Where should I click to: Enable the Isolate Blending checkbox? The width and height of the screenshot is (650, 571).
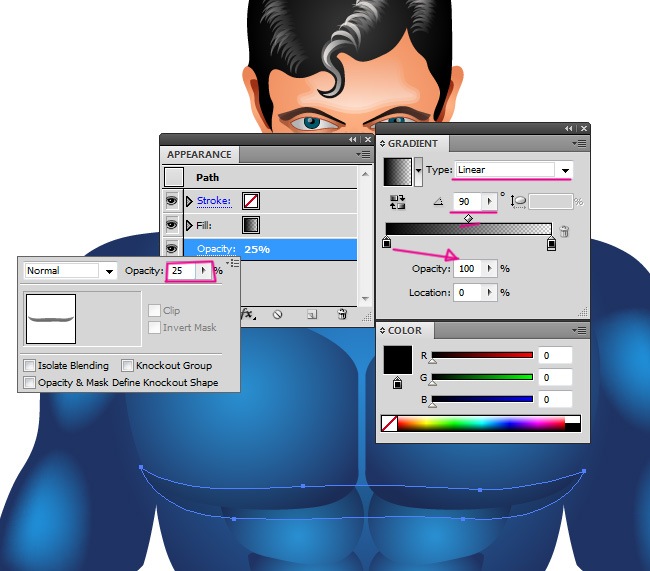click(29, 365)
